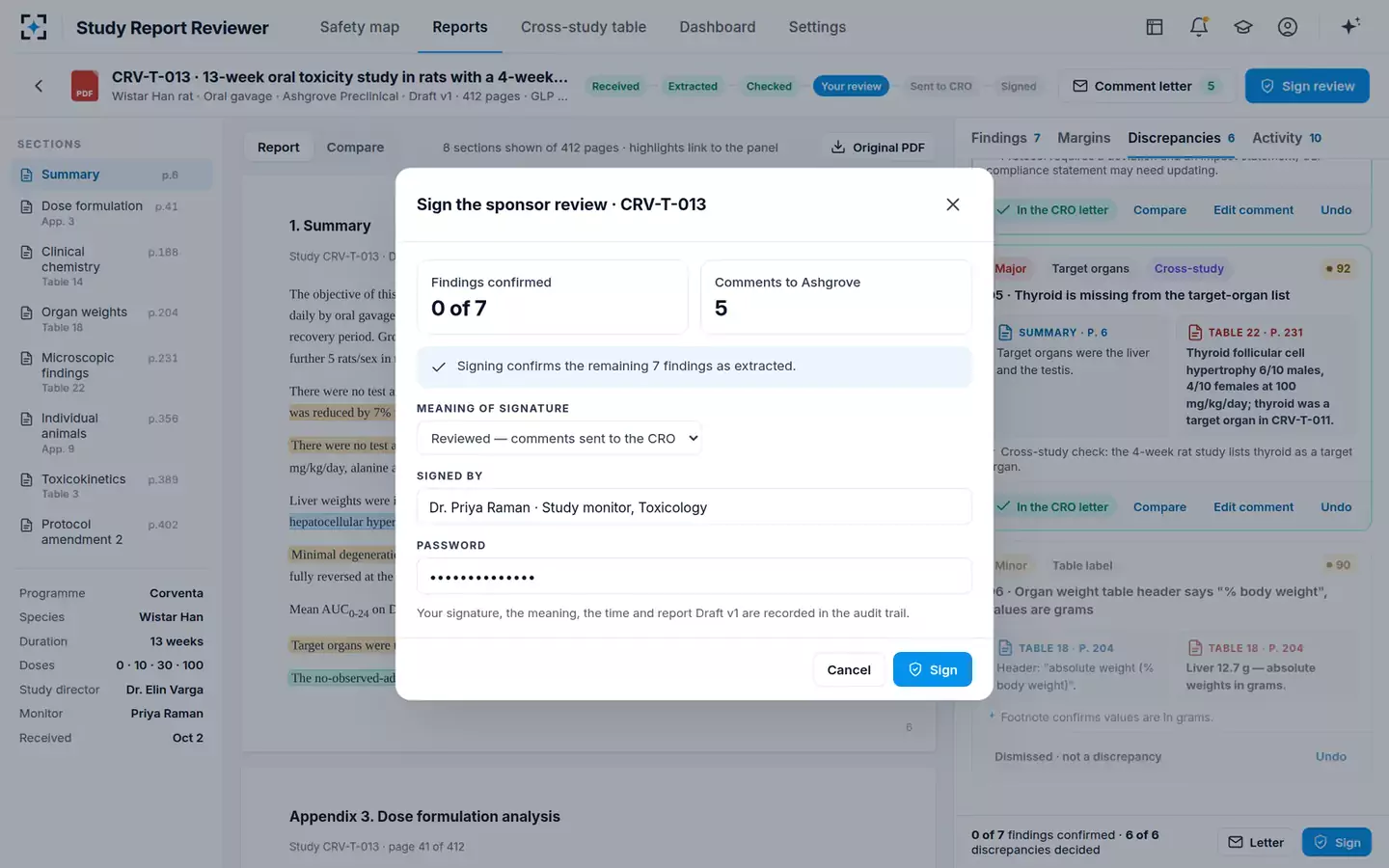
Task: Select the Signed stage pill
Action: point(1019,86)
